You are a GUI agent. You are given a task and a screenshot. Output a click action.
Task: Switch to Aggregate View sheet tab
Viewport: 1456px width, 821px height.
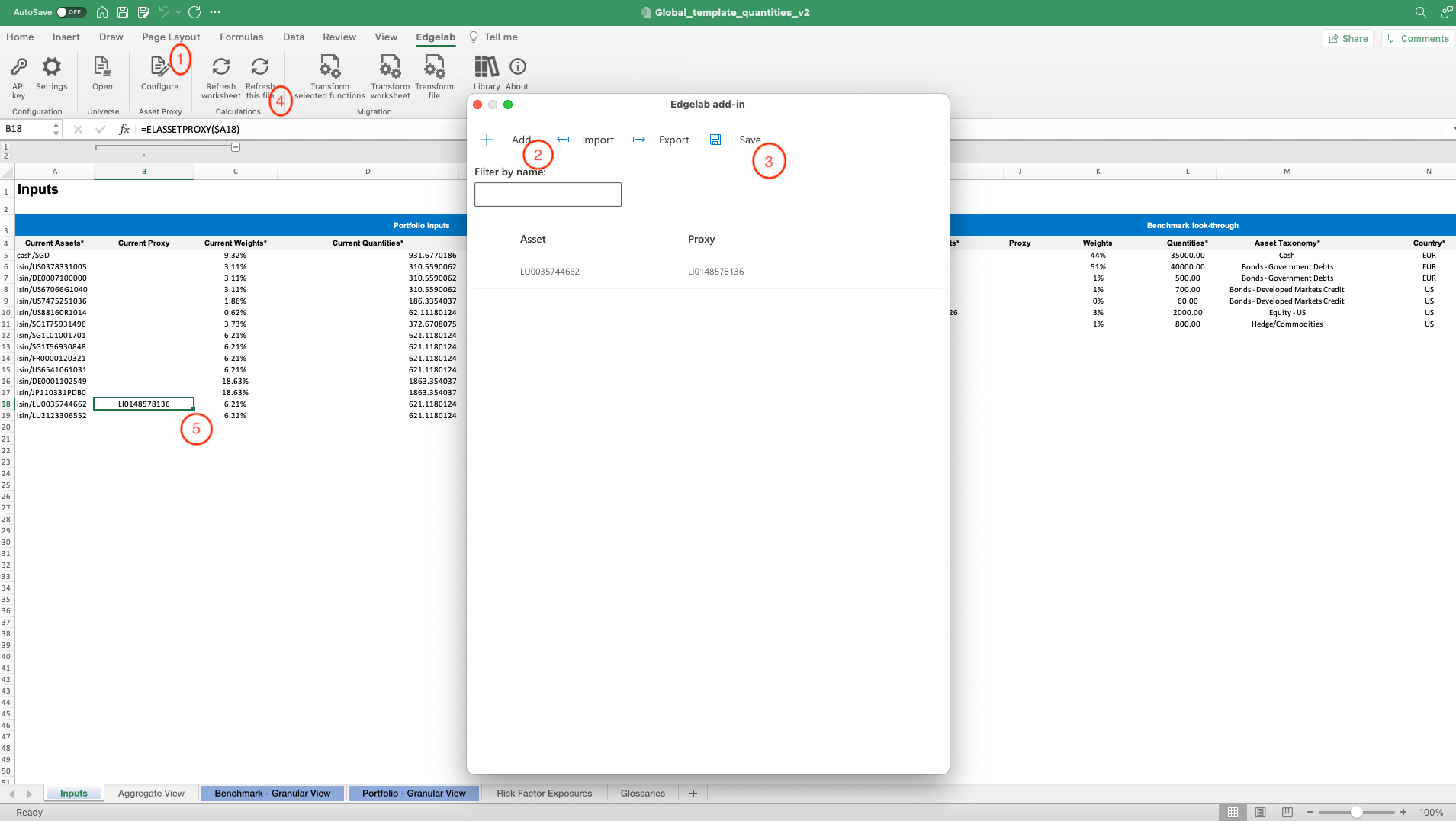[151, 794]
